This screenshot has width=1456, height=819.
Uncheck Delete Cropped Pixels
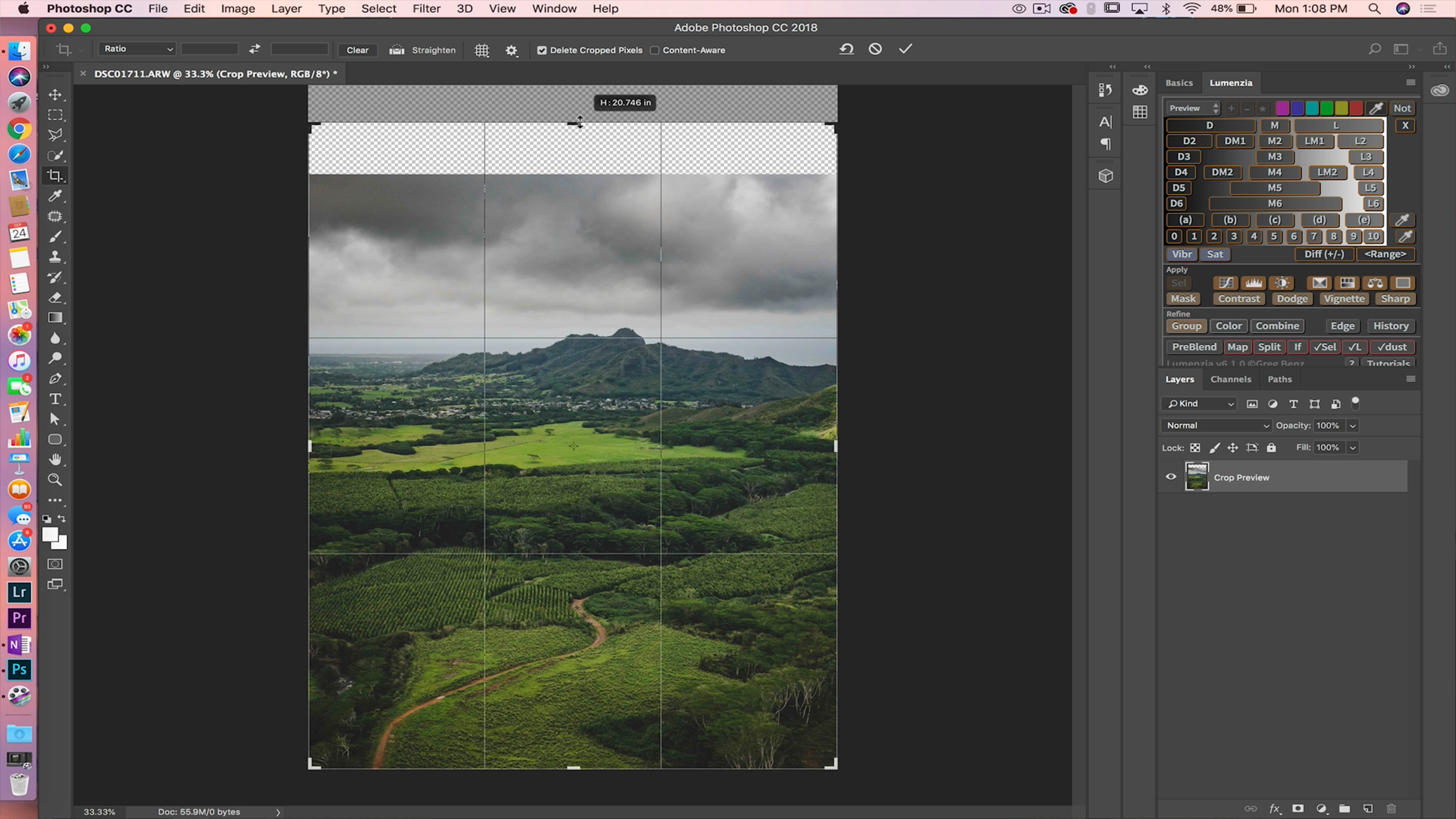click(542, 50)
